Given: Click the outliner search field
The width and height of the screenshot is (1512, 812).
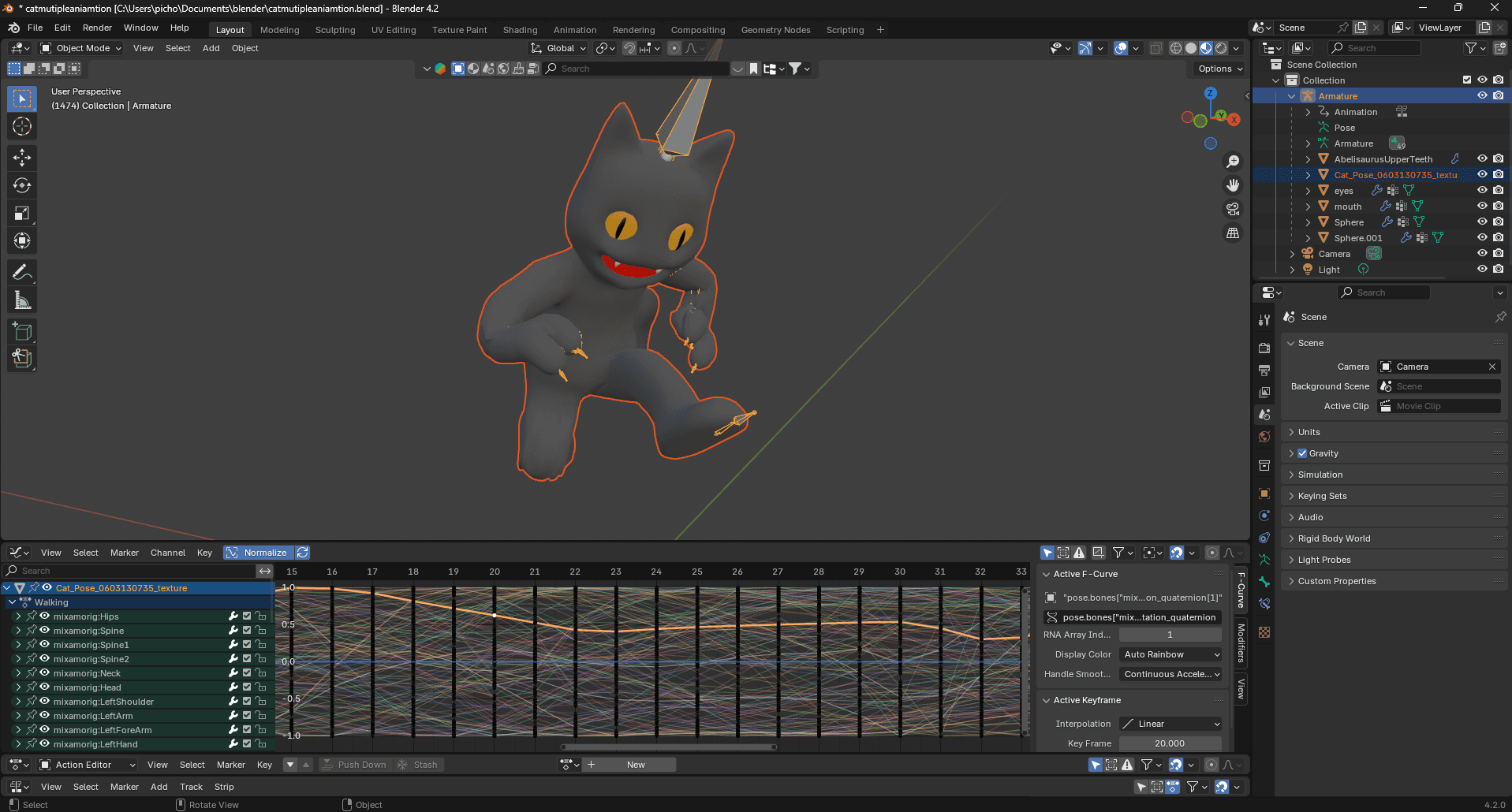Looking at the screenshot, I should point(1376,48).
